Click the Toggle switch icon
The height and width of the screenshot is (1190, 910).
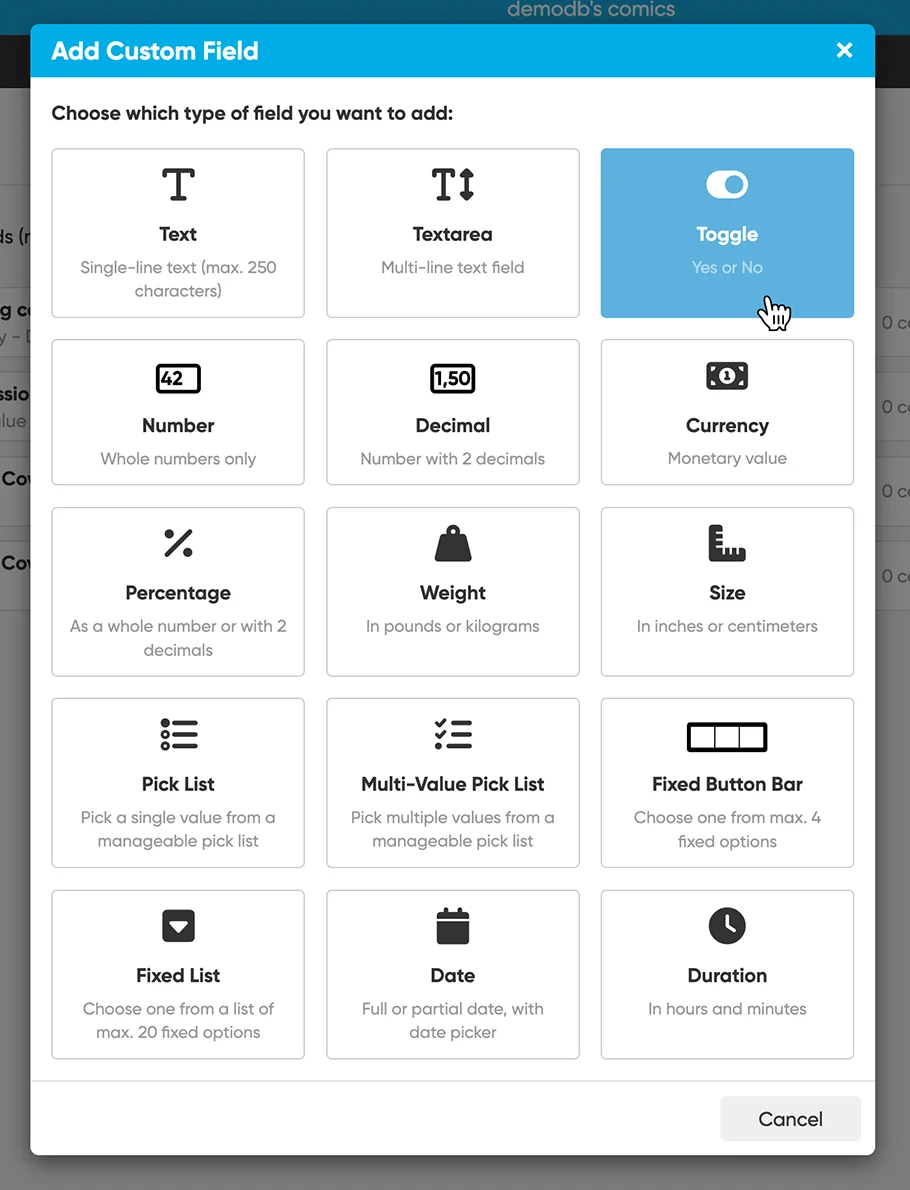tap(727, 185)
